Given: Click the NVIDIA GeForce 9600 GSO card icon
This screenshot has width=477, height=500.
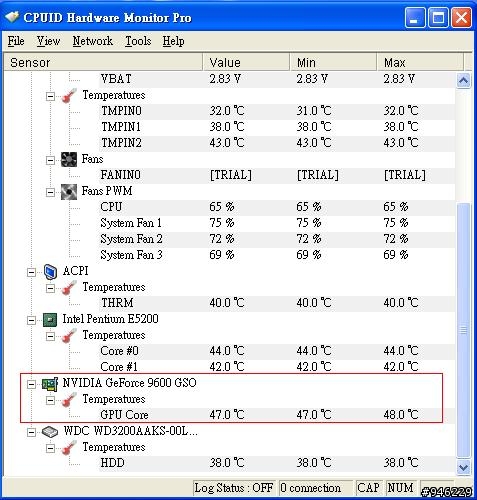Looking at the screenshot, I should point(50,384).
